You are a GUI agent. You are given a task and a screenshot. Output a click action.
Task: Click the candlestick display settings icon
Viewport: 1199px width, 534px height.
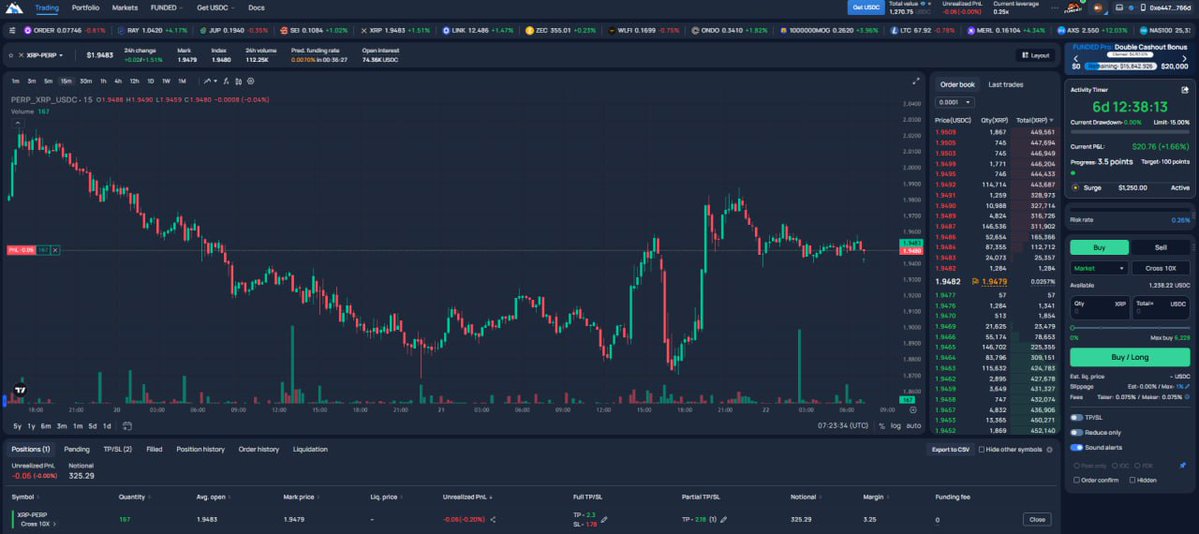pos(239,81)
